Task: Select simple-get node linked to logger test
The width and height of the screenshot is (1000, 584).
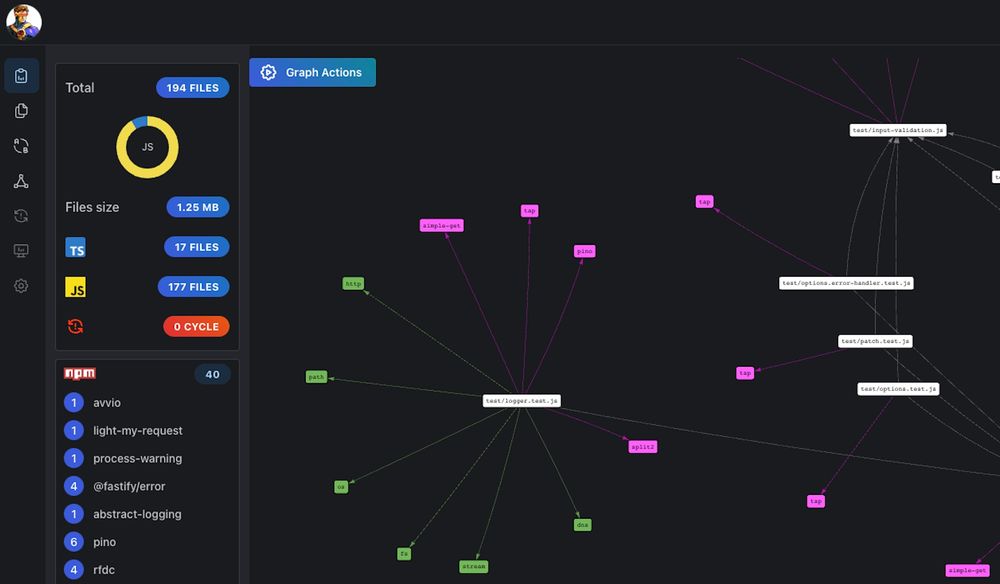Action: point(441,226)
